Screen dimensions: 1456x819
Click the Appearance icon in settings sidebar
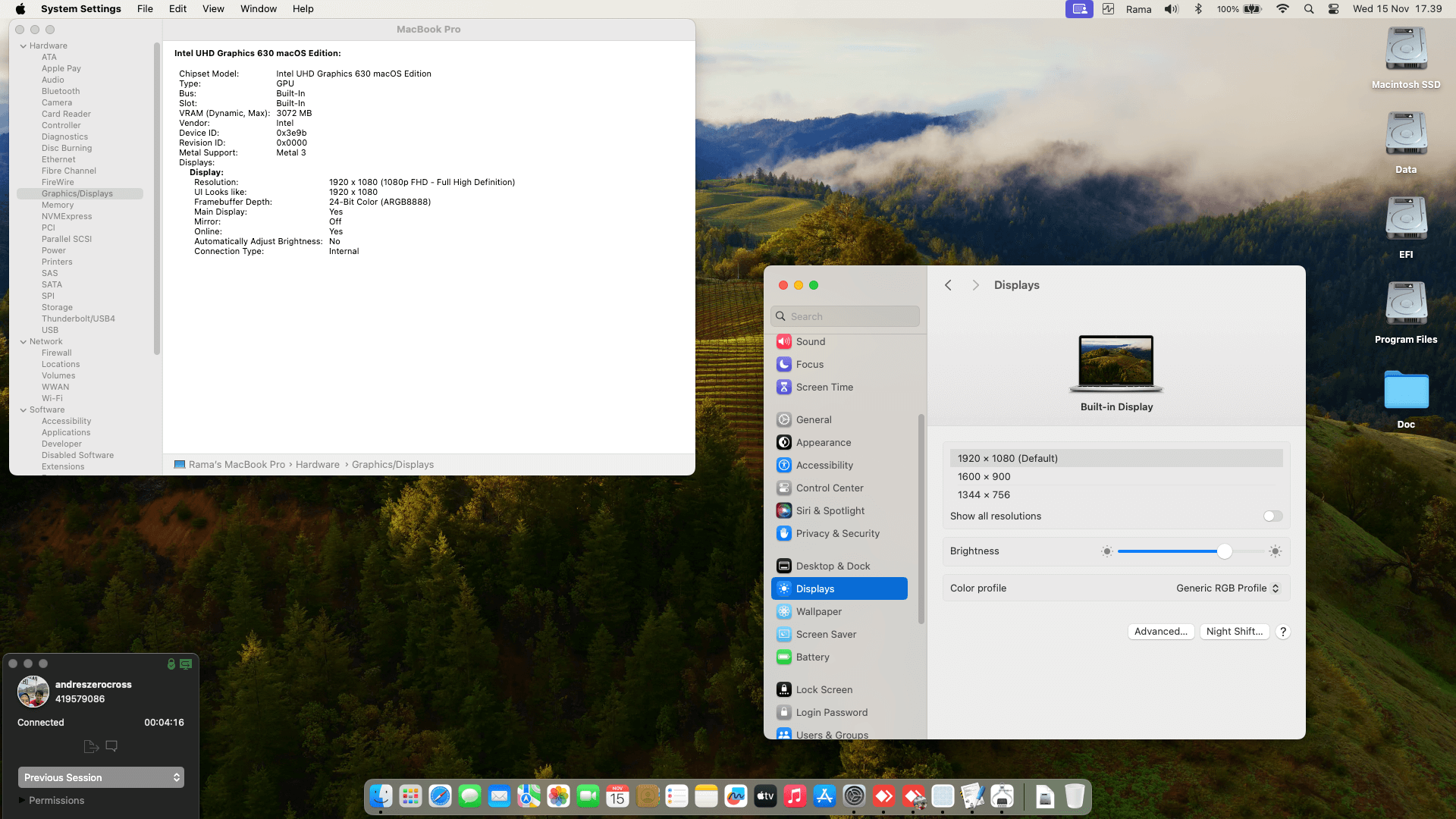784,443
